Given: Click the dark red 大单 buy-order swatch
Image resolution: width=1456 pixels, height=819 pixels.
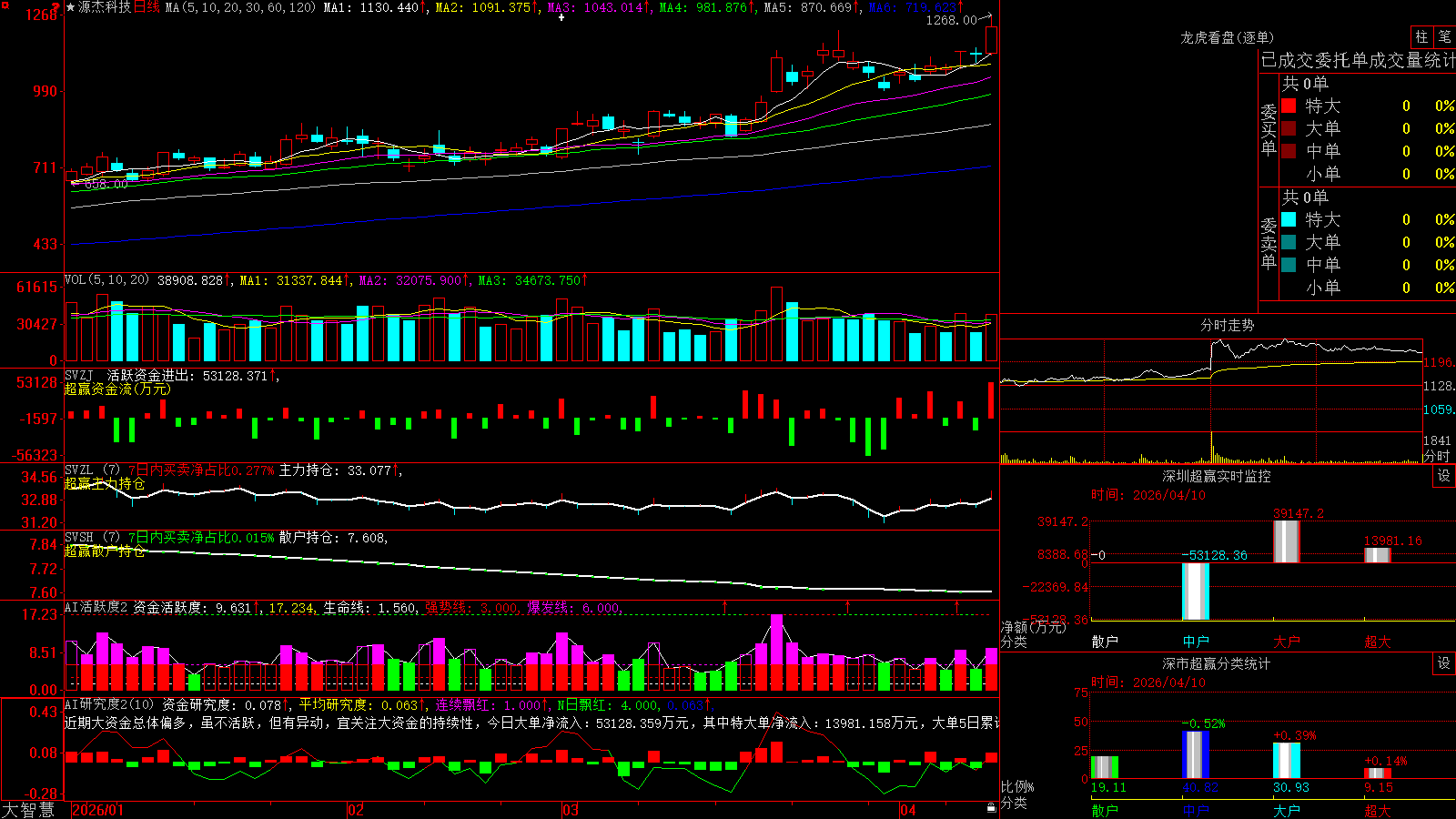Looking at the screenshot, I should (1289, 128).
